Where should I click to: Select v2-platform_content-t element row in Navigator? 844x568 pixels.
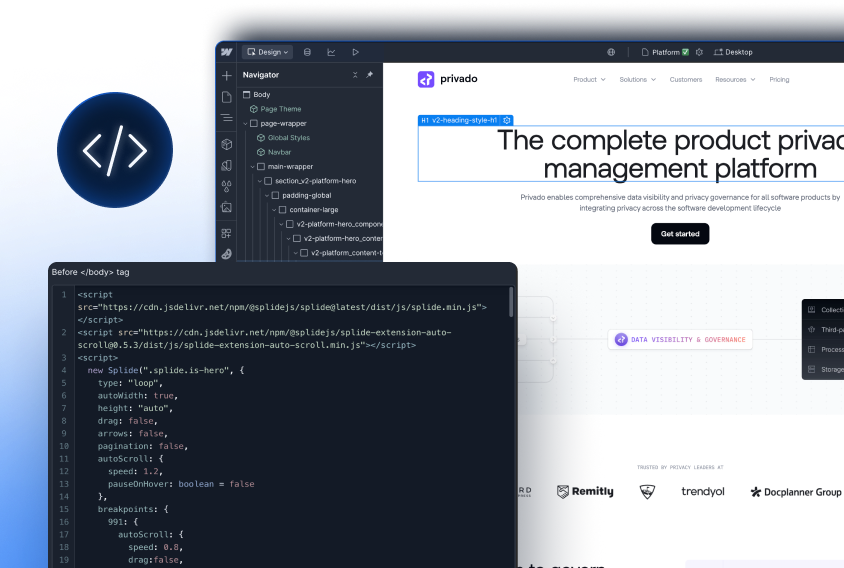click(341, 253)
